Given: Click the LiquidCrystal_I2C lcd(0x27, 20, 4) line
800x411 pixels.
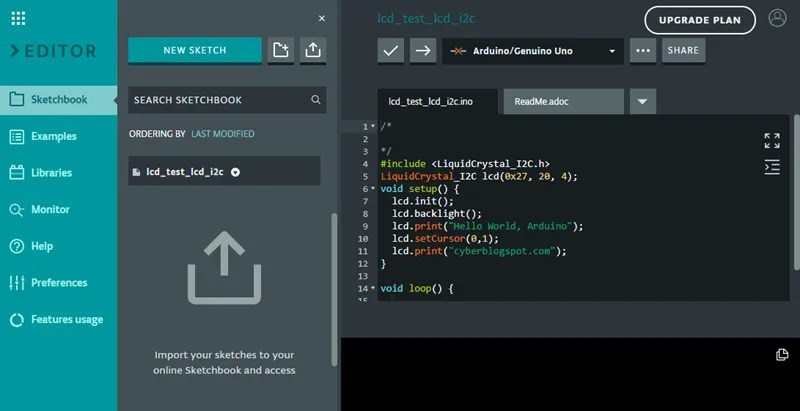Looking at the screenshot, I should click(479, 176).
